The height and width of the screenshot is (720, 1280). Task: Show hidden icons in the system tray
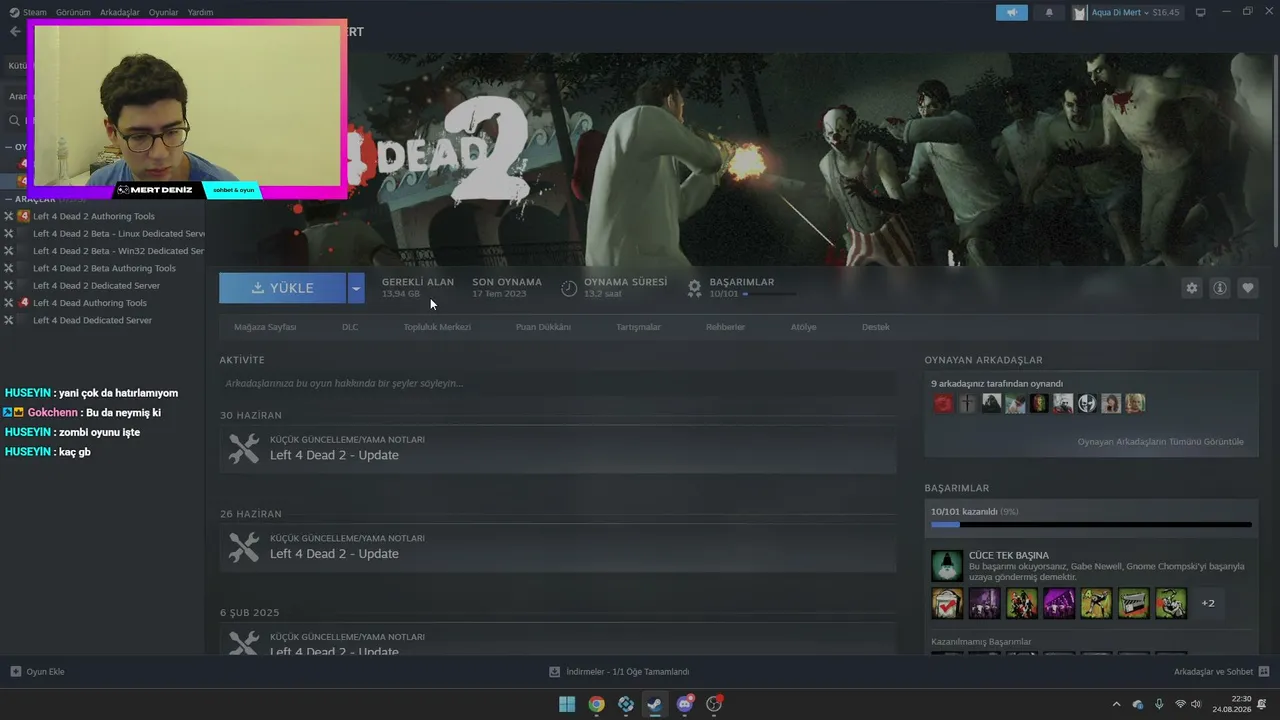[x=1117, y=704]
